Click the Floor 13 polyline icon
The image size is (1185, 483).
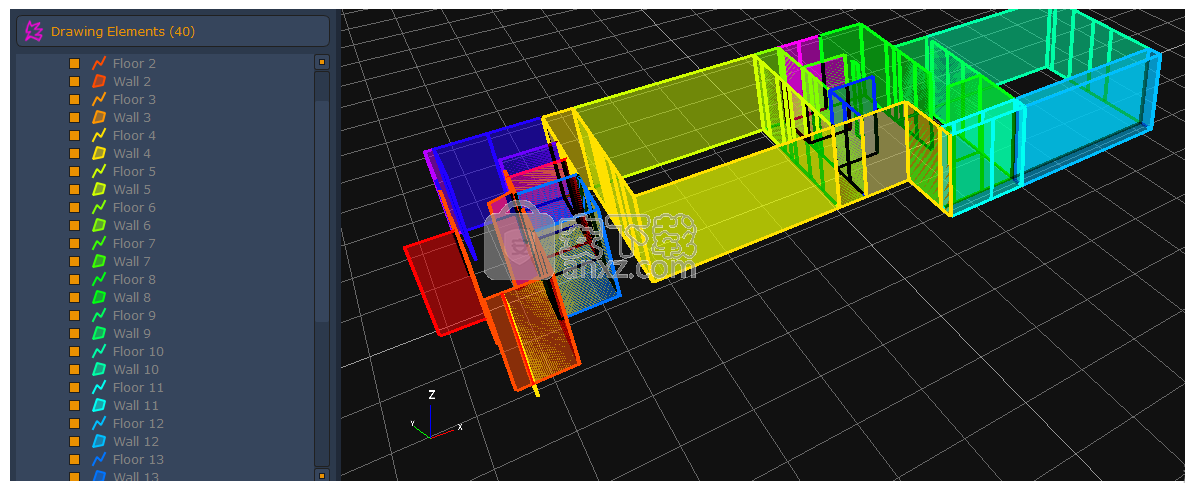98,459
